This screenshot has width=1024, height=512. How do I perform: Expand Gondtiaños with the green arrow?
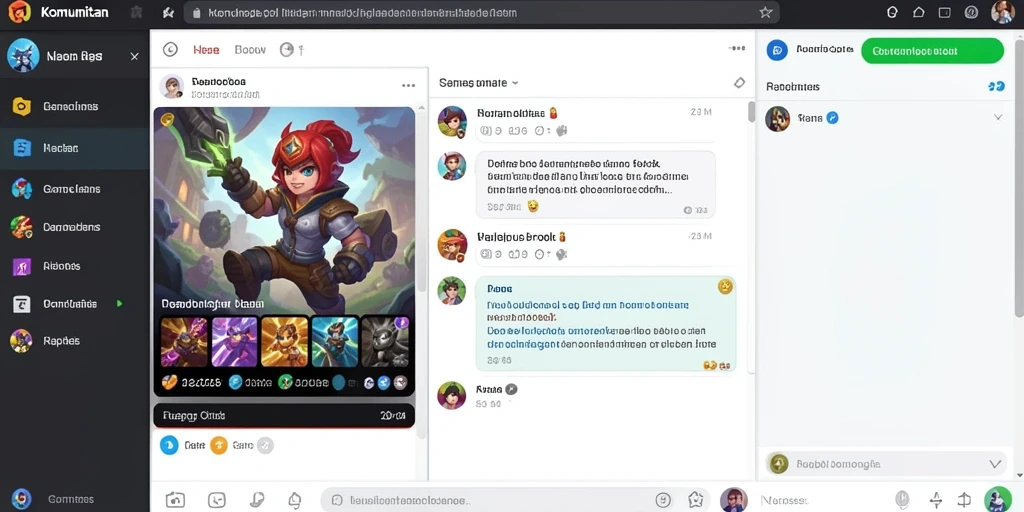point(119,304)
